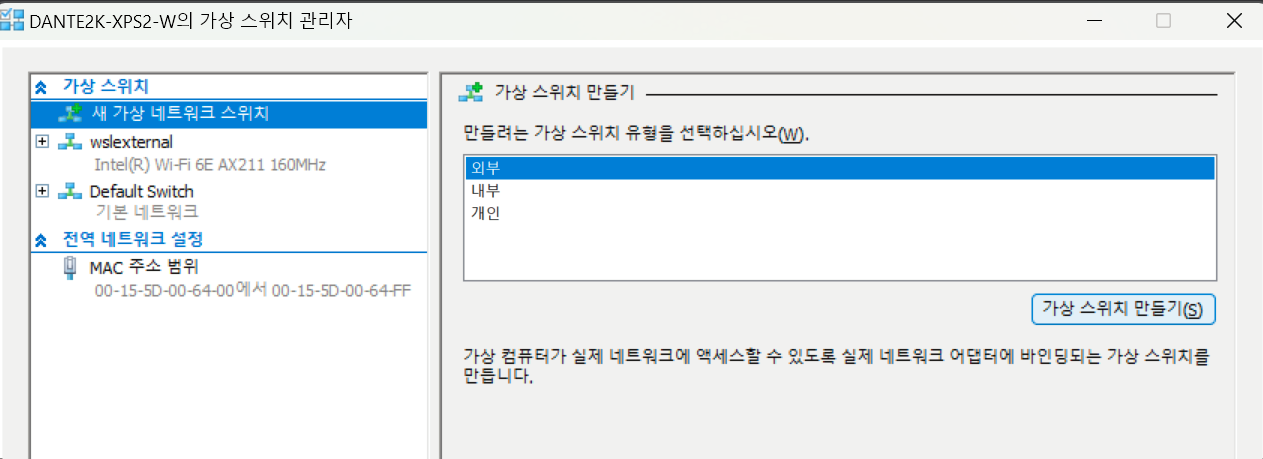Click the 가상 스위치 만들기 header icon
1263x459 pixels.
point(470,93)
